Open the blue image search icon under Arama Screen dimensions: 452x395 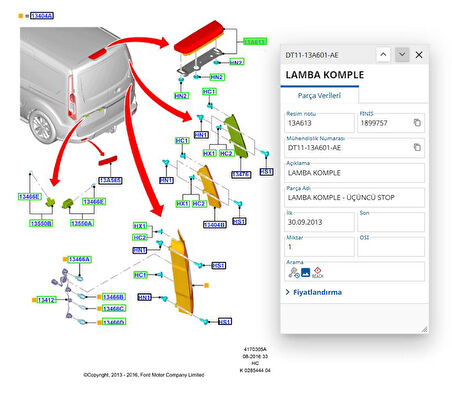pyautogui.click(x=305, y=272)
